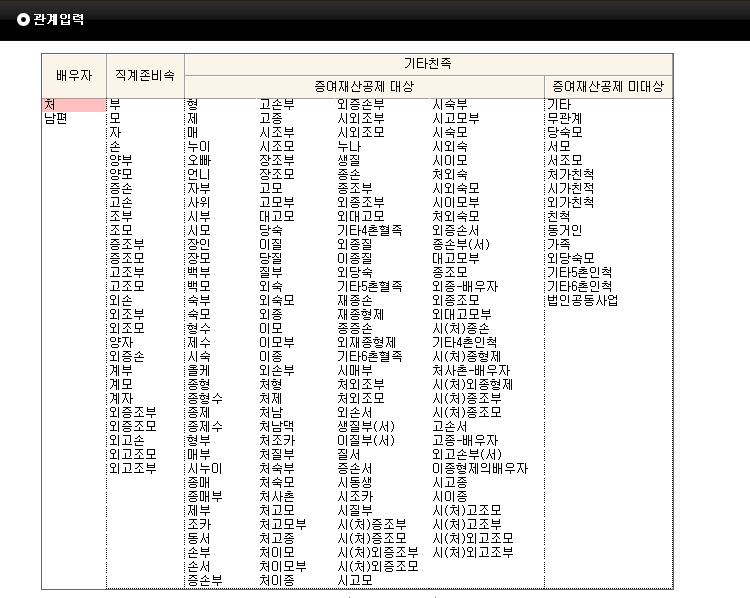Choose 동거인 in the 미대상 column
This screenshot has height=598, width=750.
[x=564, y=230]
